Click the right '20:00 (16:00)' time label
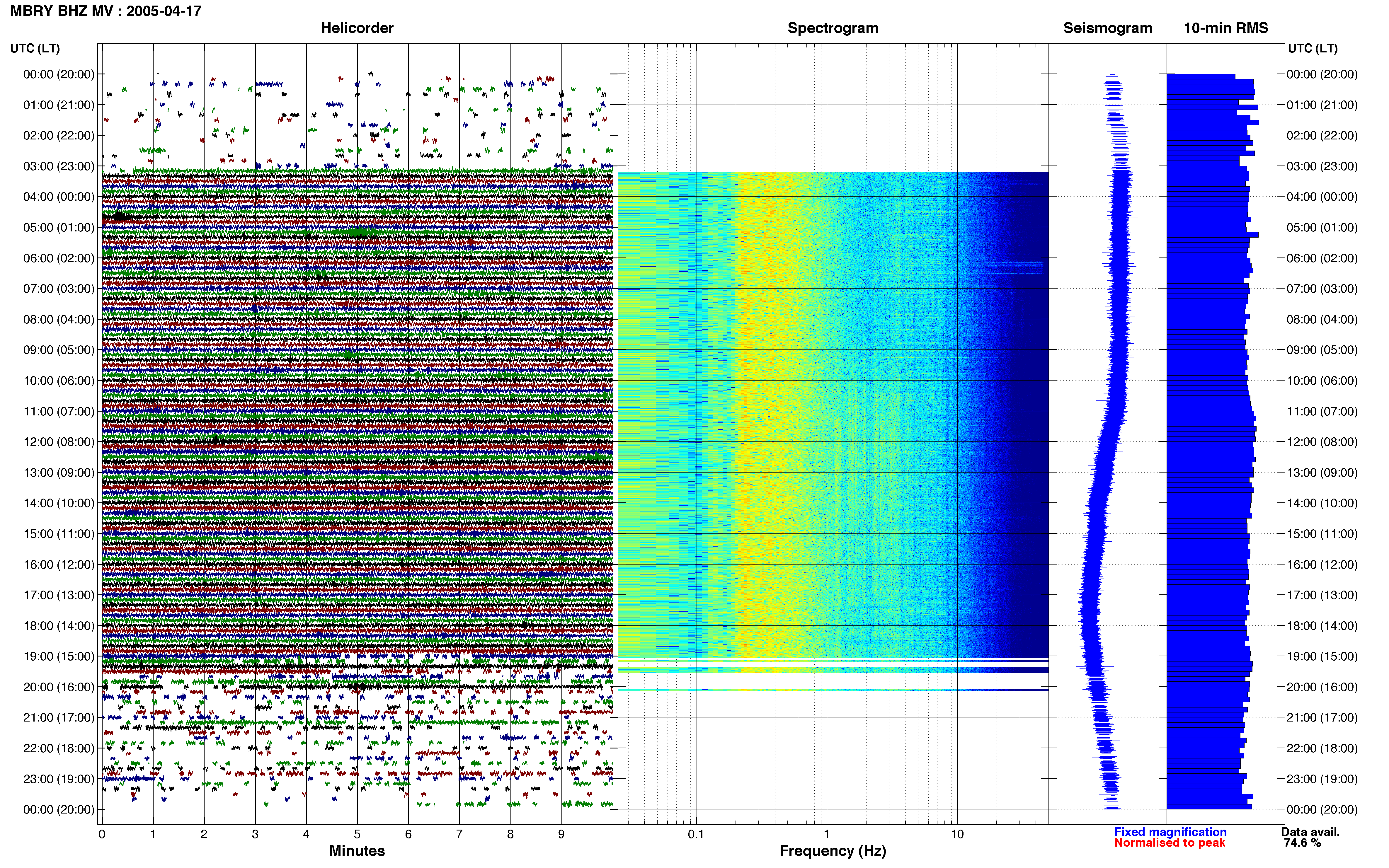This screenshot has height=868, width=1389. click(x=1322, y=687)
